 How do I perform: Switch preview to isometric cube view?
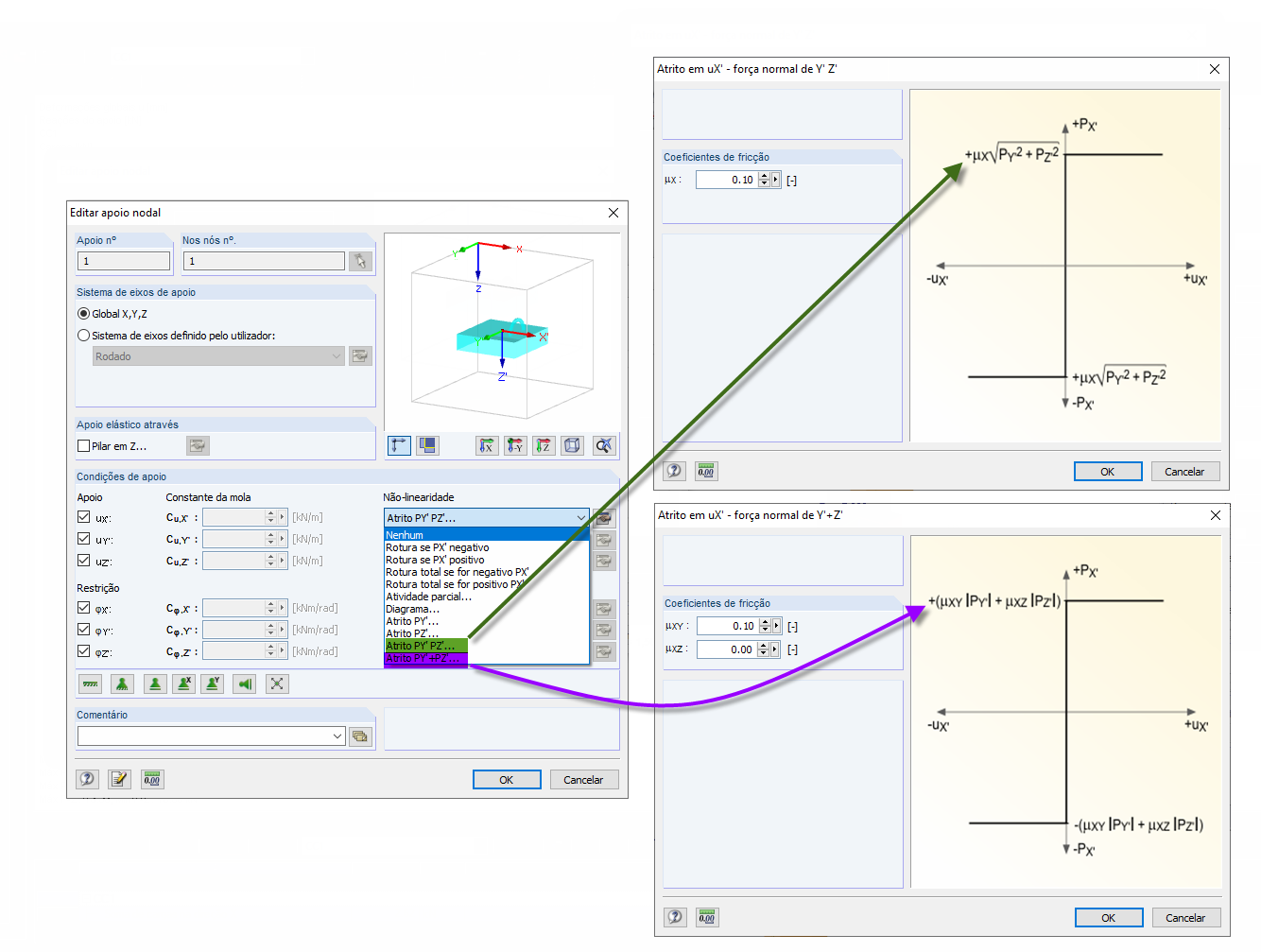tap(572, 445)
